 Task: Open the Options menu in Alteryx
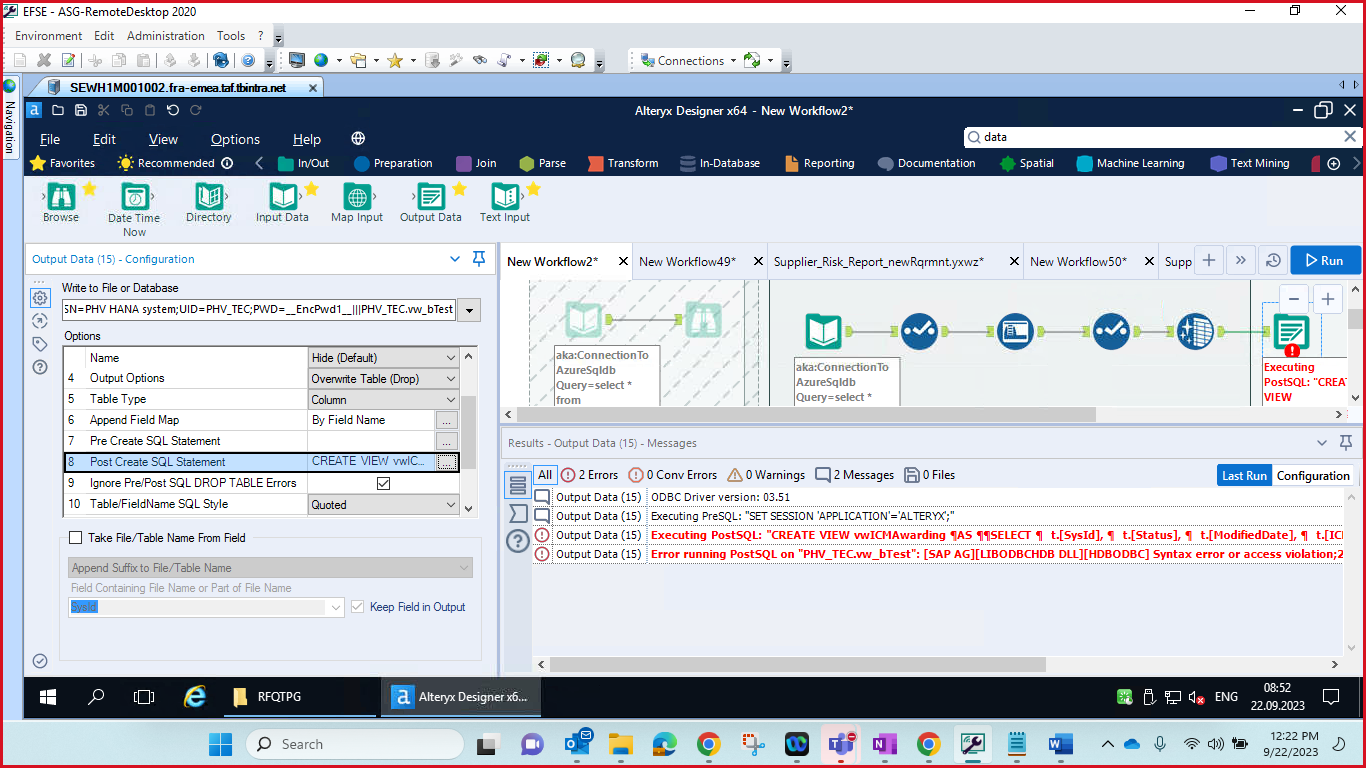[236, 139]
